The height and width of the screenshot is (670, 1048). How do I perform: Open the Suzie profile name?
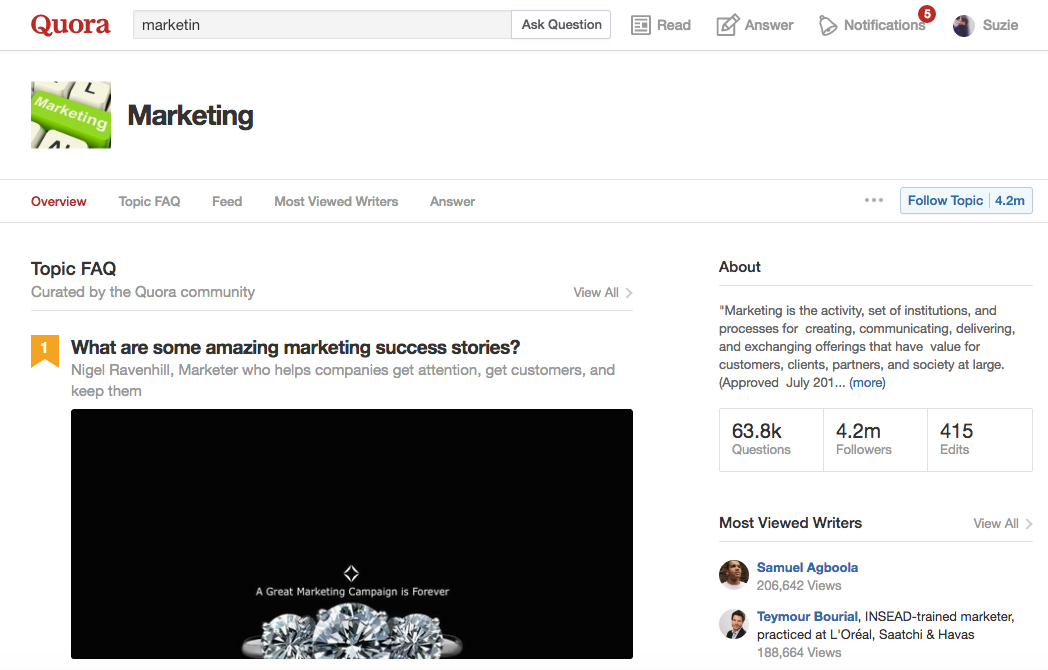[x=1000, y=25]
